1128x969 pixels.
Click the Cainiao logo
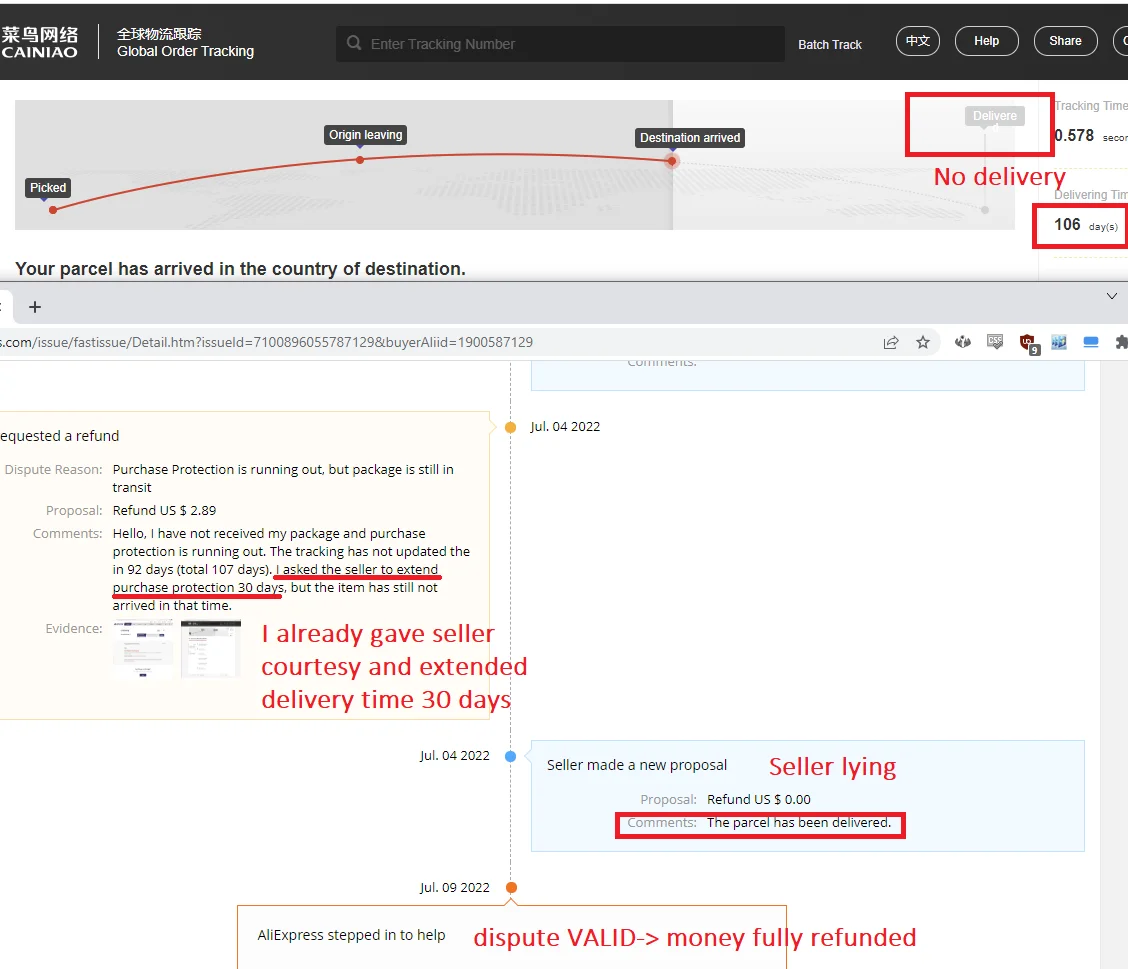pyautogui.click(x=40, y=42)
